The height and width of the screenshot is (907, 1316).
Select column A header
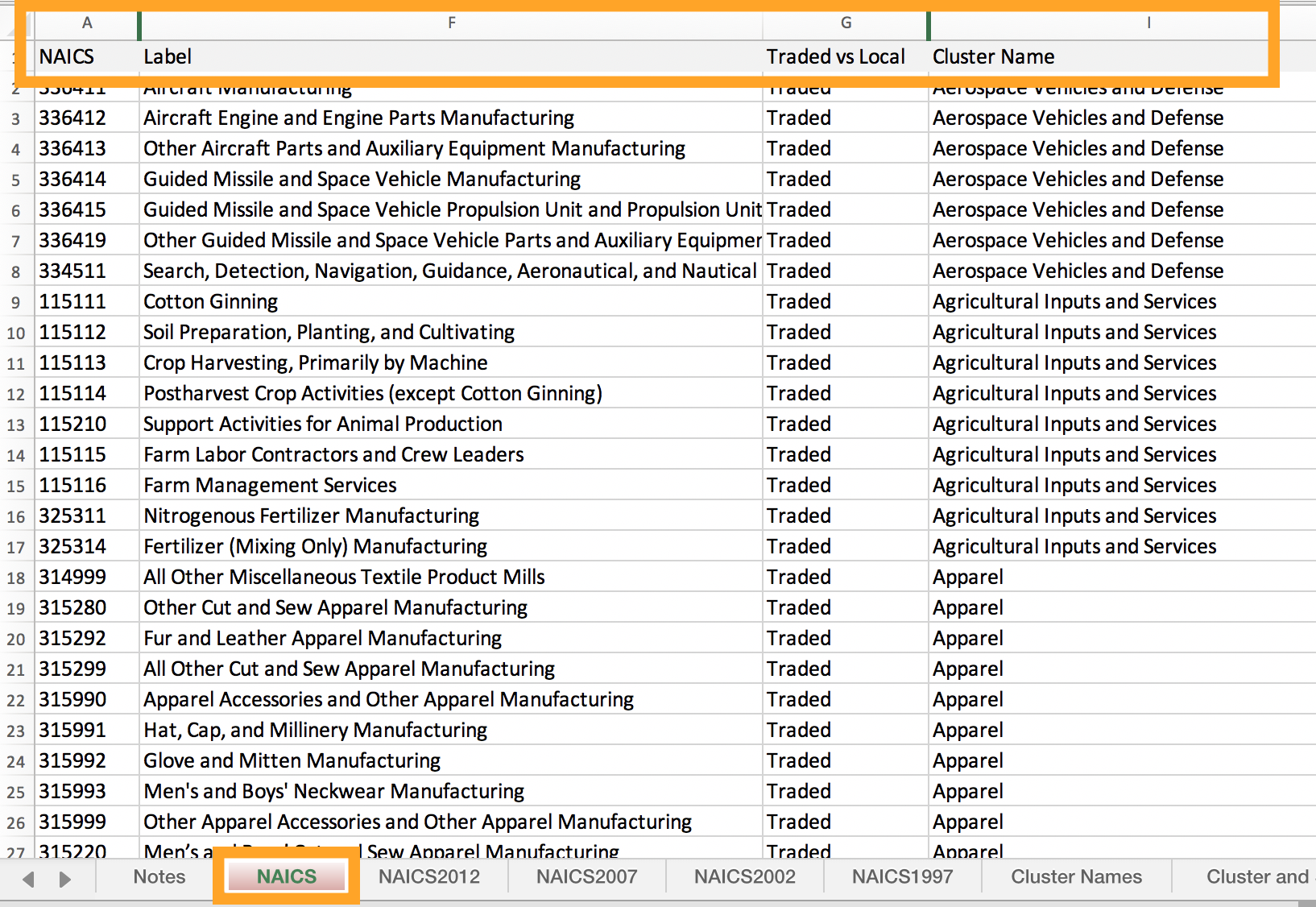[87, 23]
